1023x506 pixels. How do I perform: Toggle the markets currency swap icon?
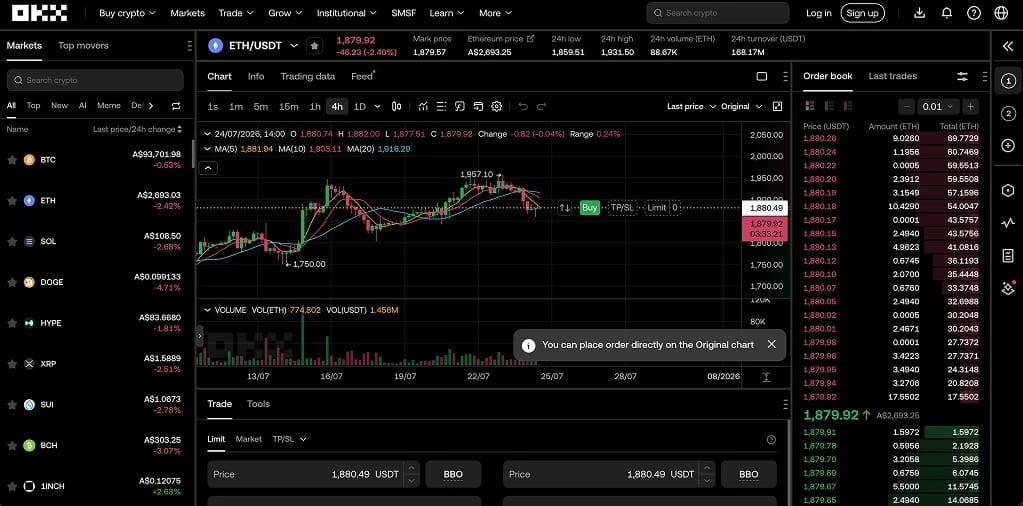pyautogui.click(x=176, y=106)
